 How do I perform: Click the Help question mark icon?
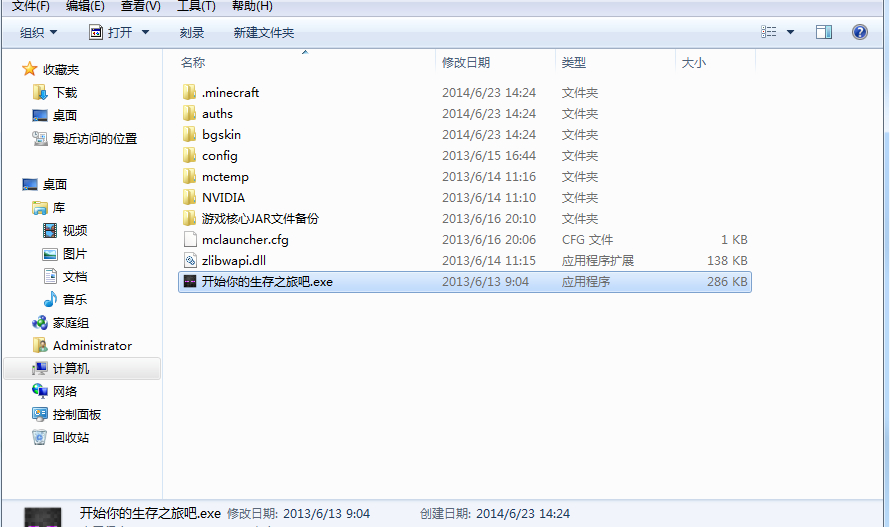point(859,32)
